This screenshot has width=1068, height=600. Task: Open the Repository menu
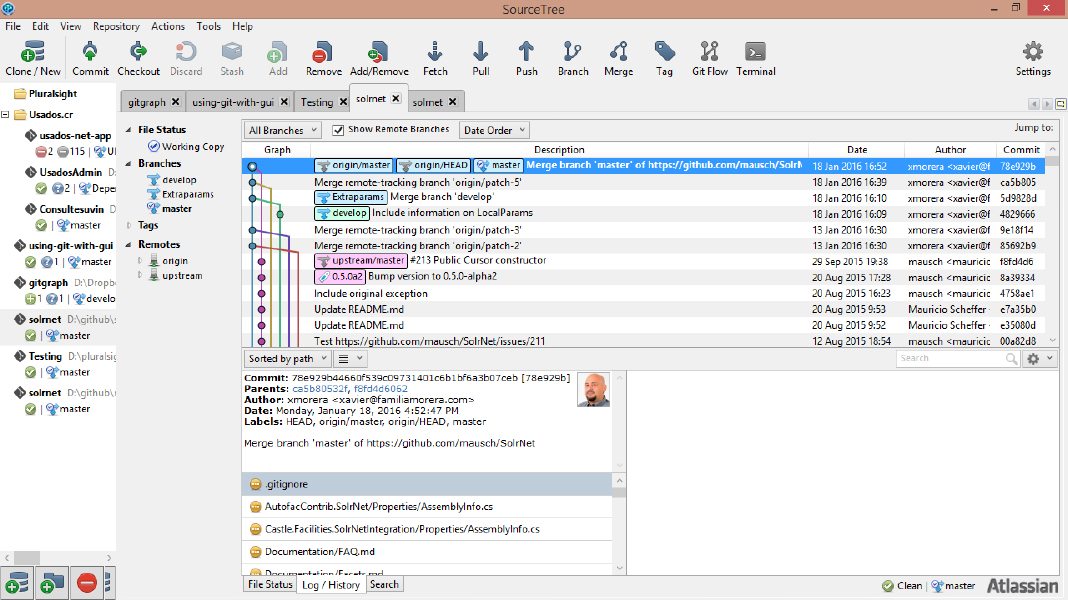click(x=116, y=26)
